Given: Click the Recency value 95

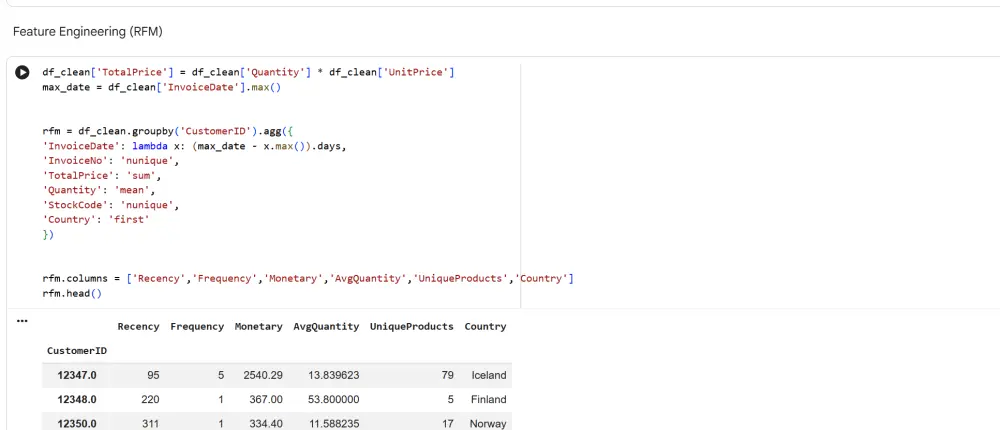Looking at the screenshot, I should coord(153,375).
